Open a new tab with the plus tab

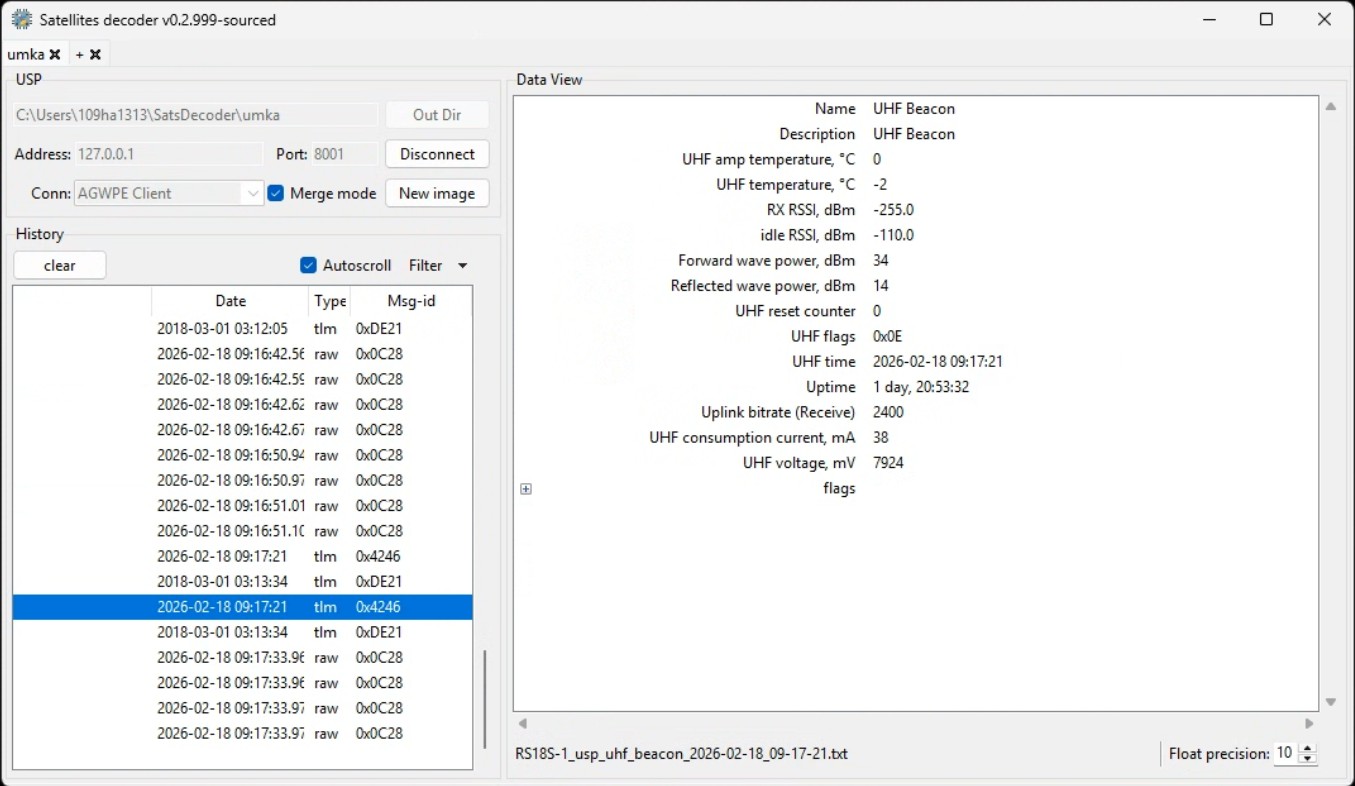80,55
